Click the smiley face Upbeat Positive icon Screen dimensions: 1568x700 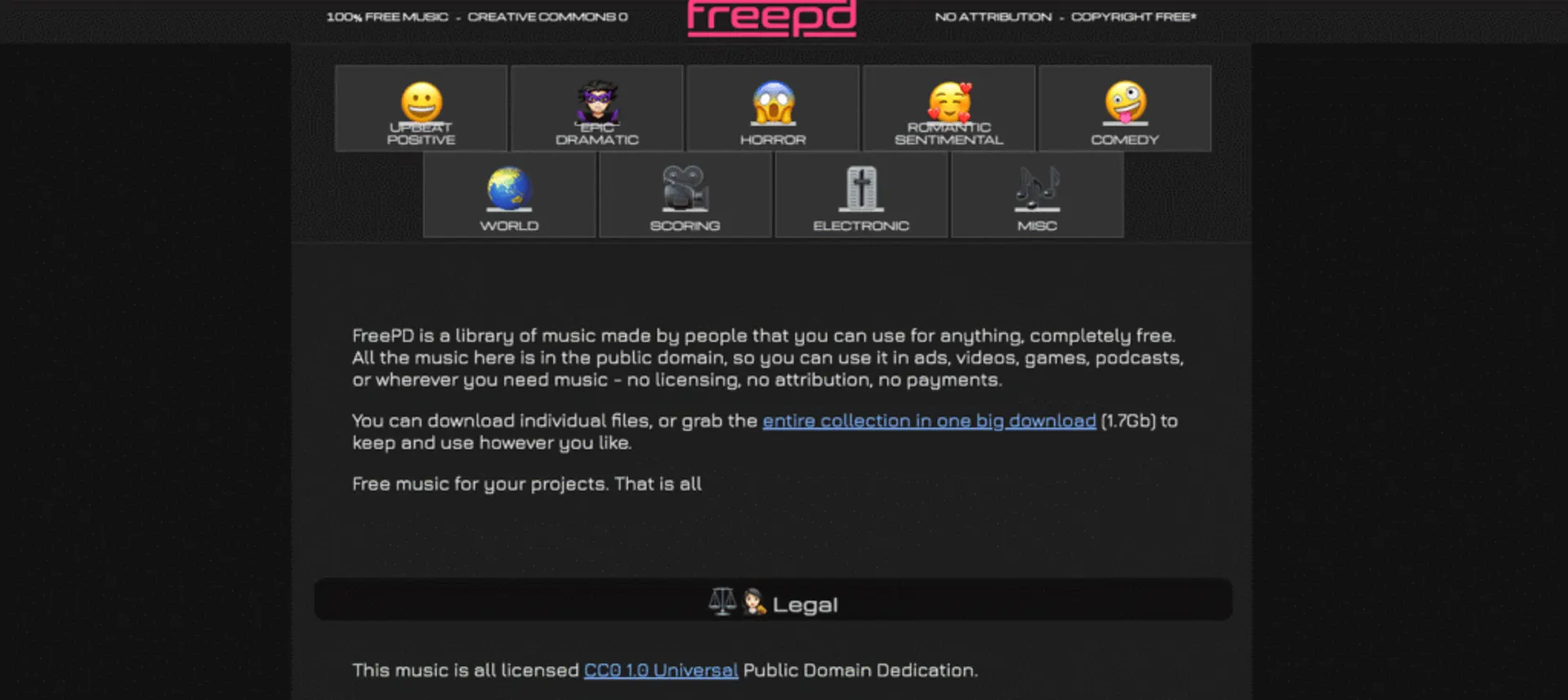(x=421, y=102)
